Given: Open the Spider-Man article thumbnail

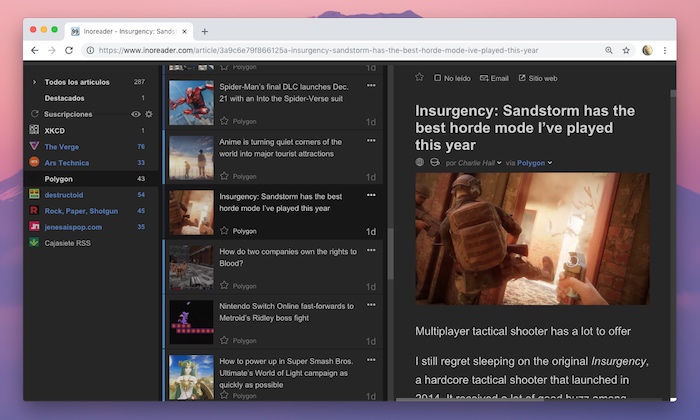Looking at the screenshot, I should coord(191,103).
